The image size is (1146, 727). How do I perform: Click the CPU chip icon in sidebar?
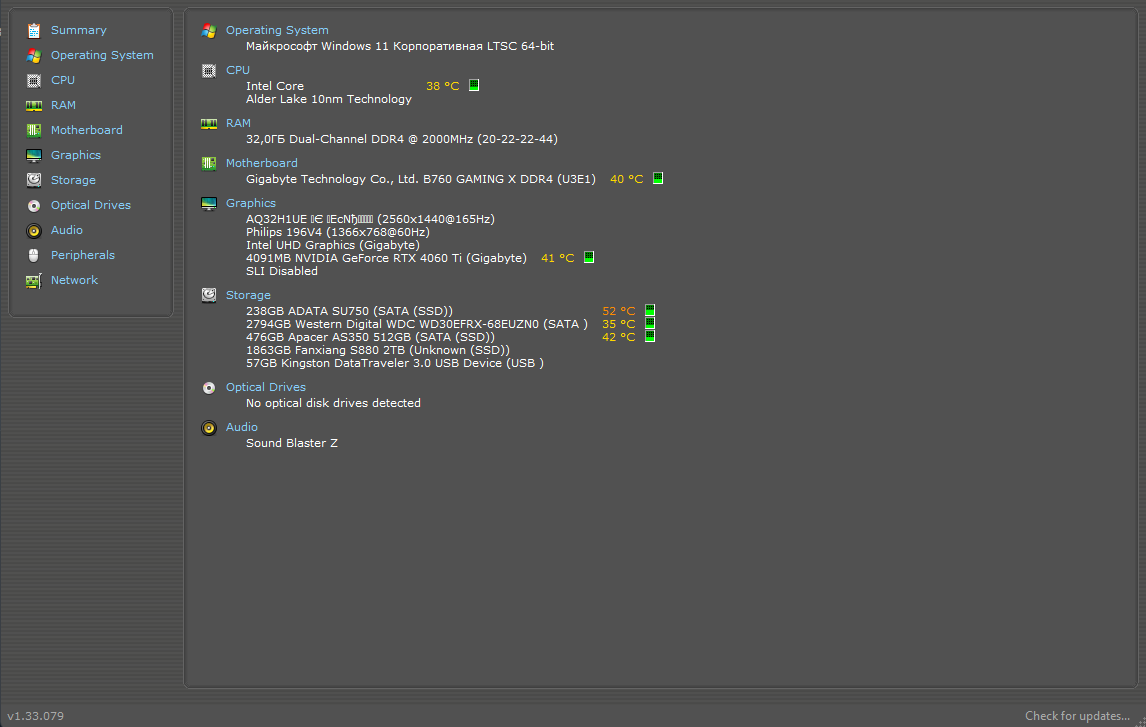tap(34, 80)
